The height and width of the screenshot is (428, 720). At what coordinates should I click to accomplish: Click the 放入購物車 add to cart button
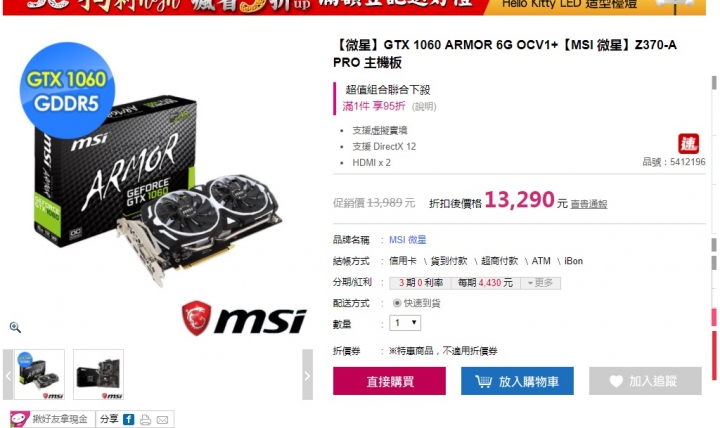pos(518,381)
